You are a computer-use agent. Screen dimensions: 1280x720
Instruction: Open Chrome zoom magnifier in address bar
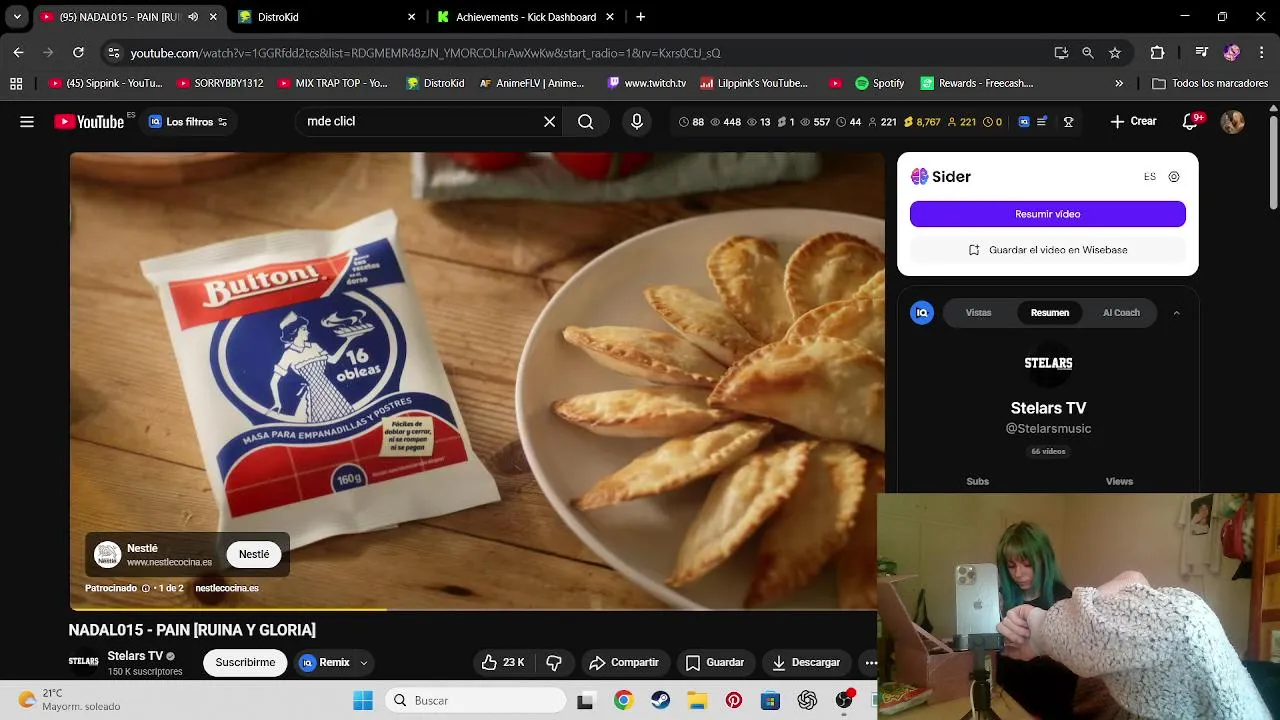[x=1088, y=53]
